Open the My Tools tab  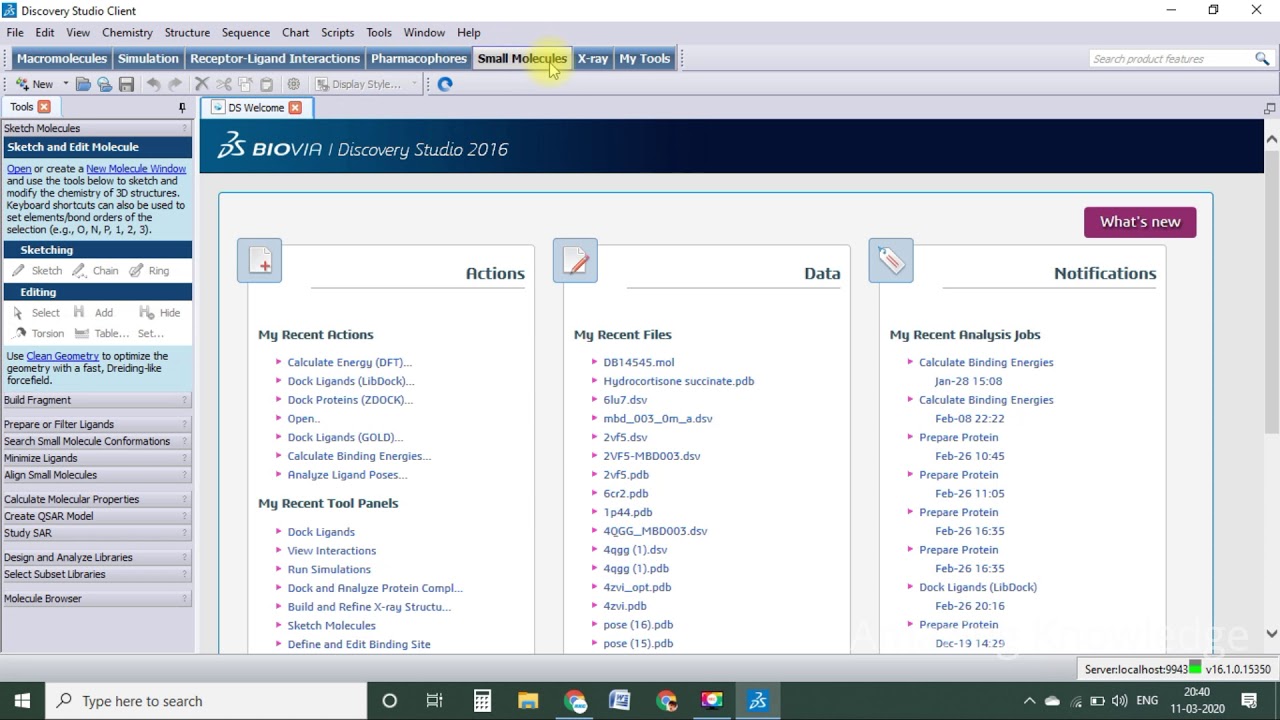[645, 58]
